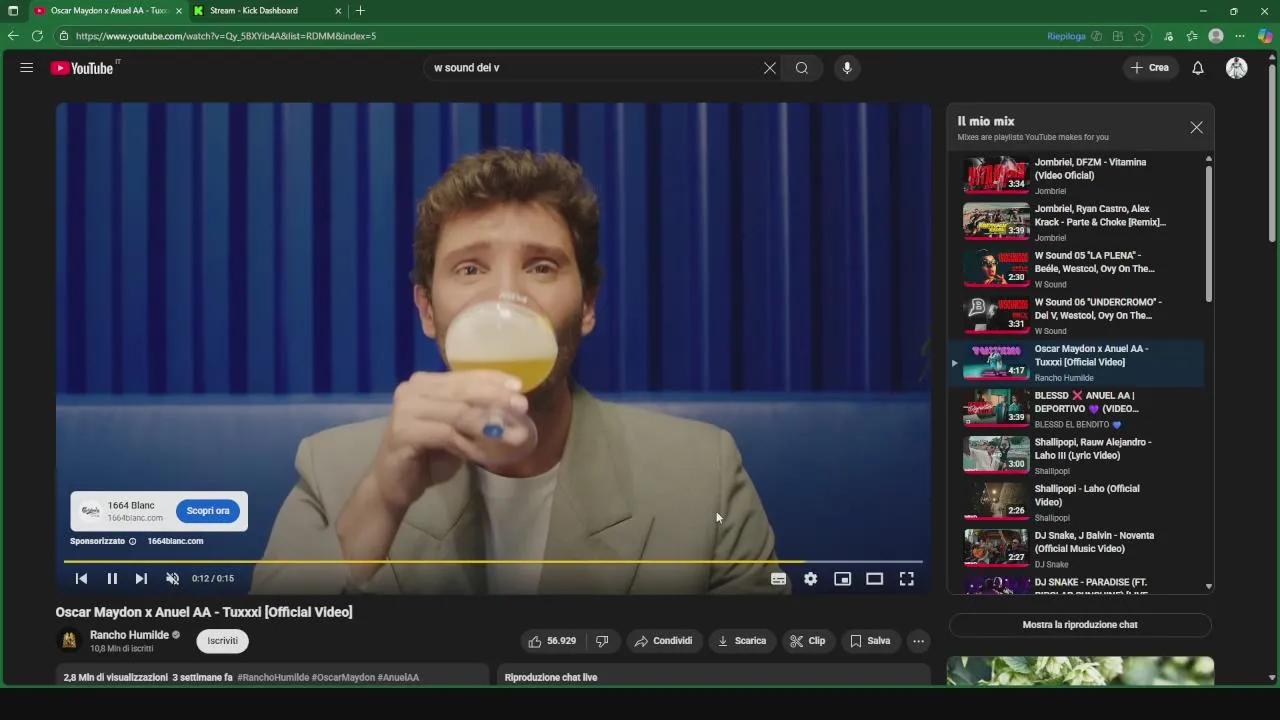Play W Sound 06 UNDERCROMO

click(x=1075, y=315)
